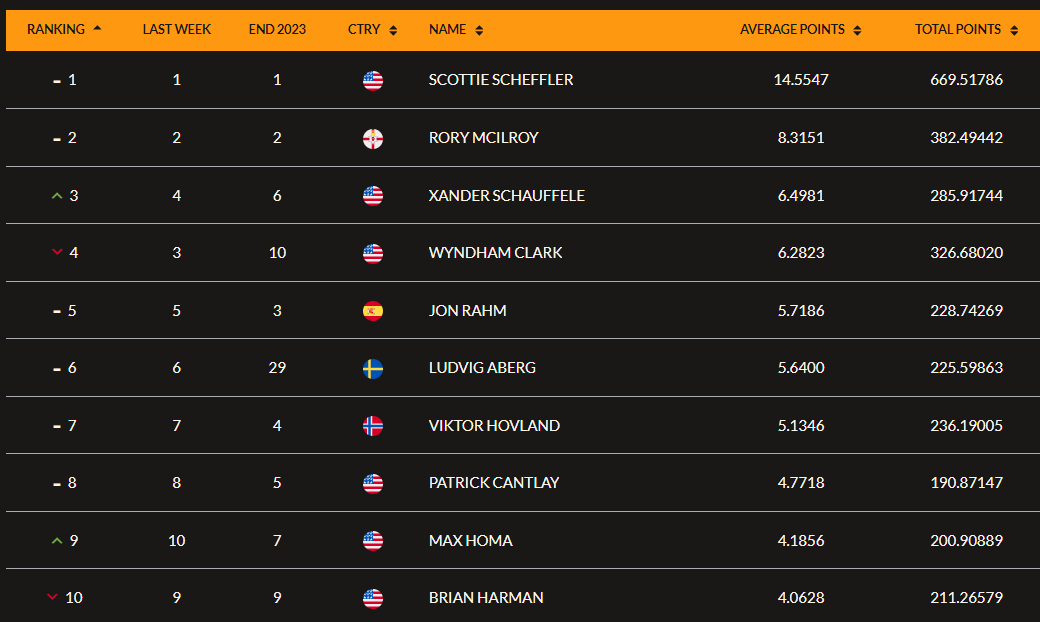The image size is (1040, 622).
Task: Open Xander Schauffele's player page
Action: pyautogui.click(x=506, y=196)
